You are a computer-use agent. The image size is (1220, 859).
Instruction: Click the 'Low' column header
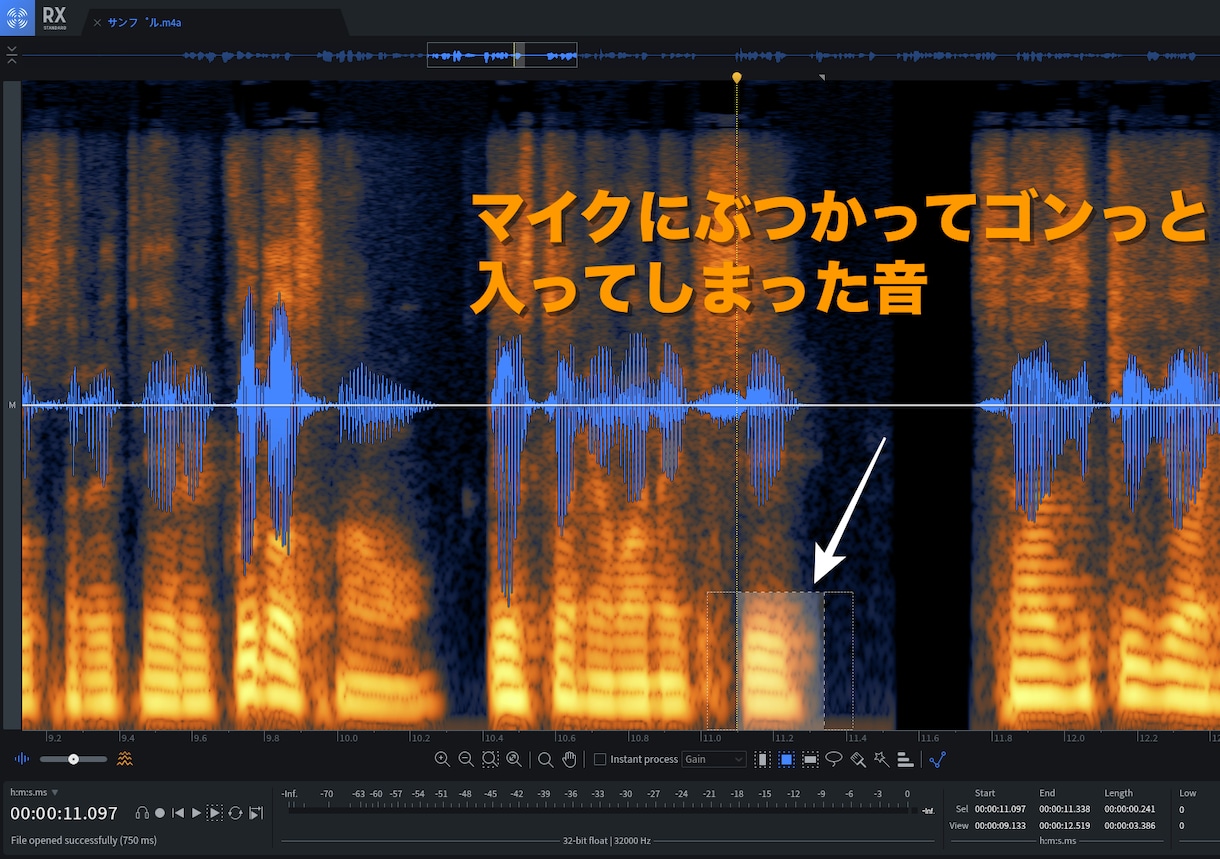coord(1187,793)
